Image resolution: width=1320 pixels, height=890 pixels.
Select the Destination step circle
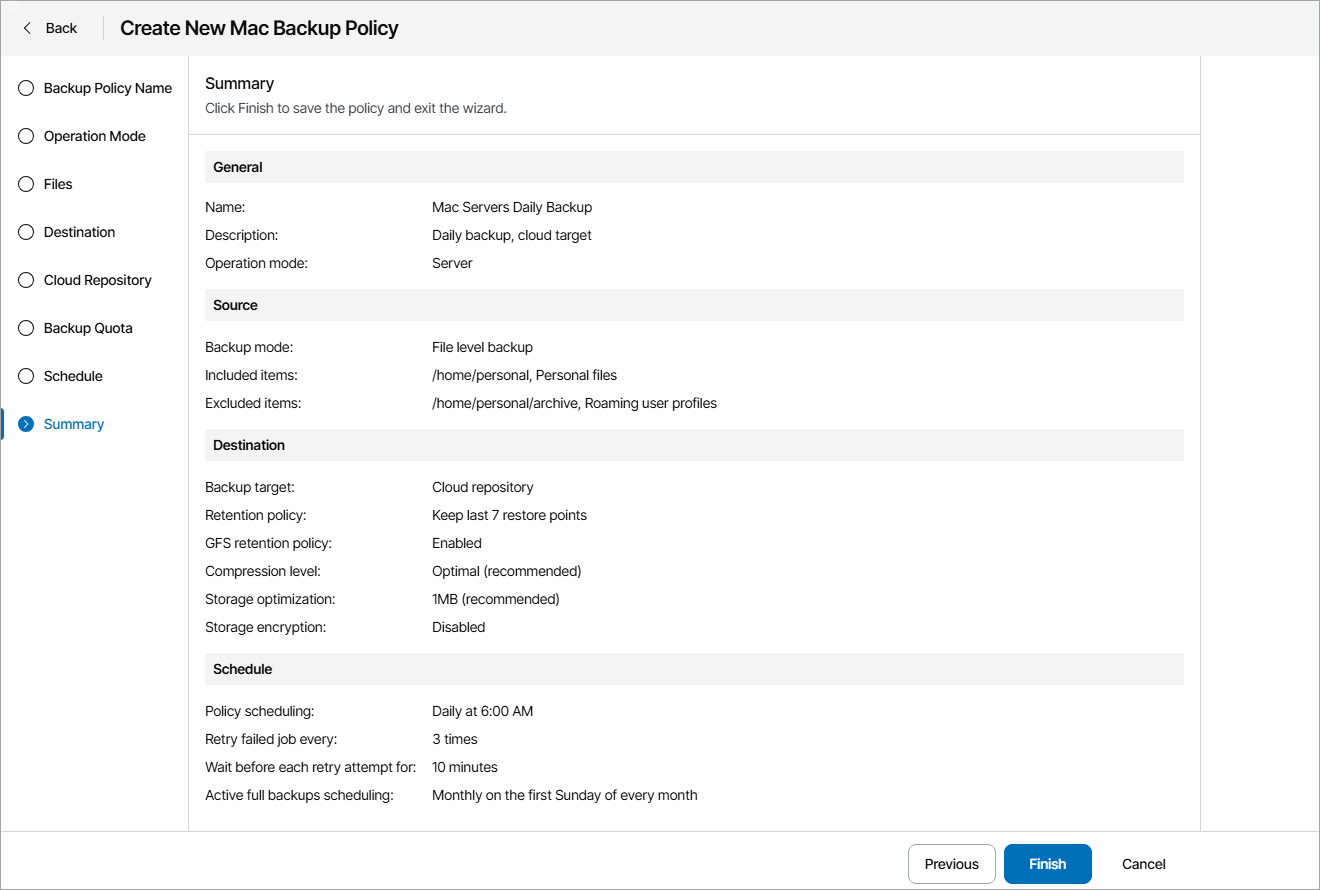coord(27,232)
